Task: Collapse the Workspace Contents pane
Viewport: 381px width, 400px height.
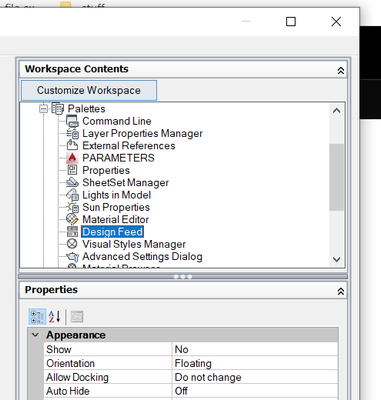Action: point(341,71)
